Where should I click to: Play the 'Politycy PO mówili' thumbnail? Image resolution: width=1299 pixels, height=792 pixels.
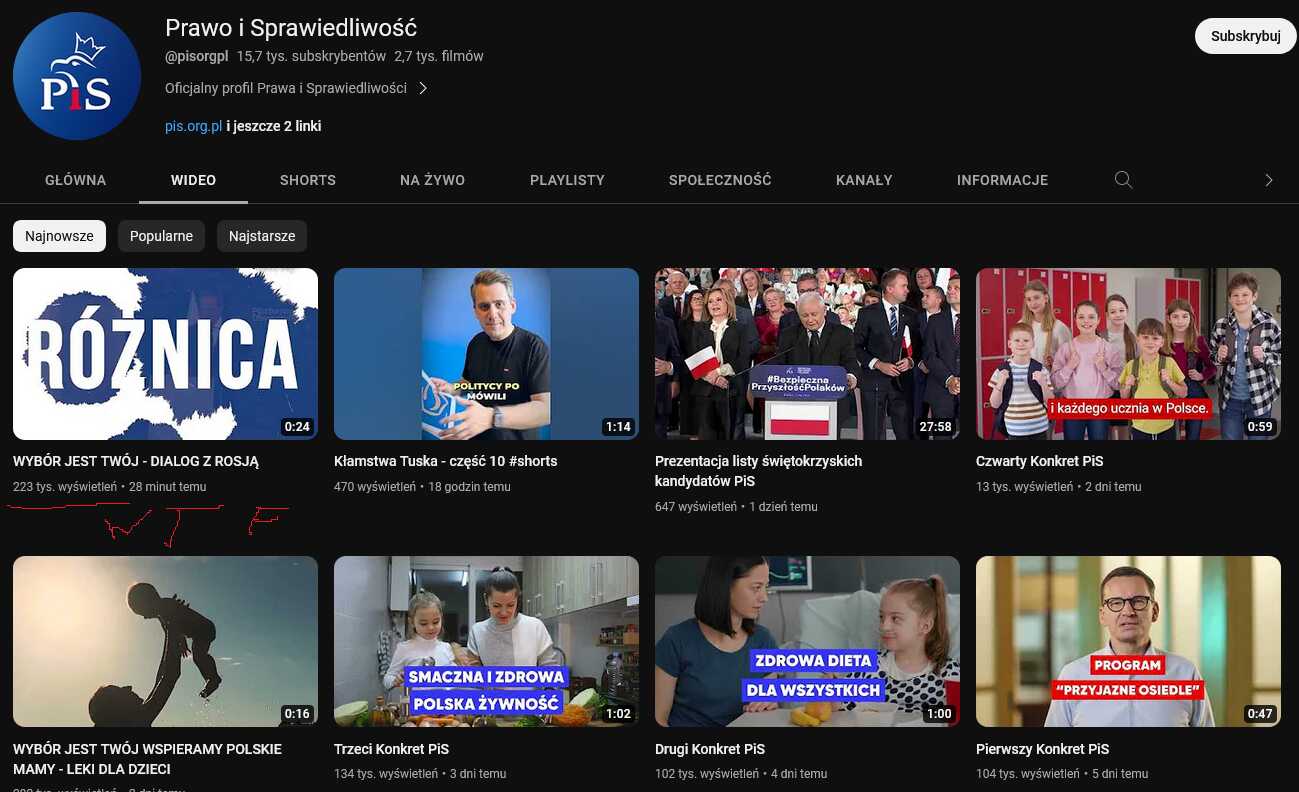point(486,354)
